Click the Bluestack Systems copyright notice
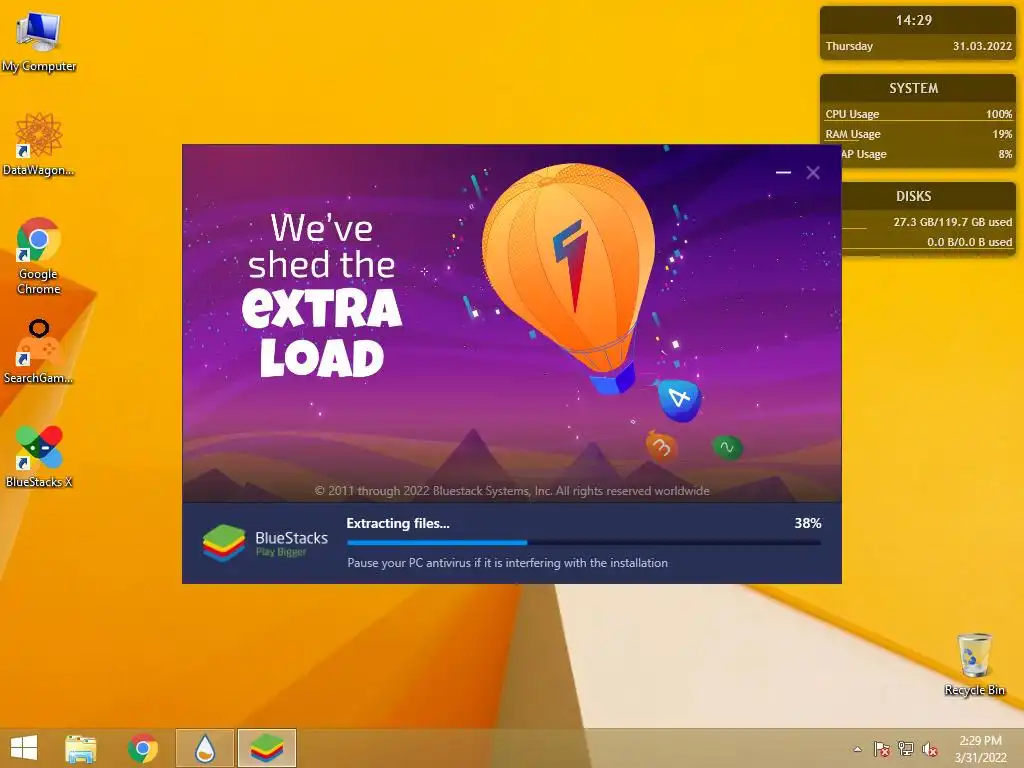Image resolution: width=1024 pixels, height=768 pixels. (512, 490)
